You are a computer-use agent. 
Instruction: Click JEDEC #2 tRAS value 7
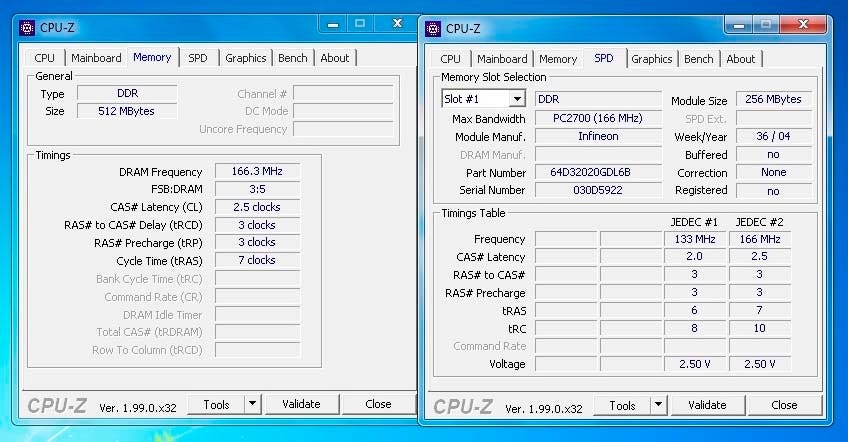click(x=759, y=310)
